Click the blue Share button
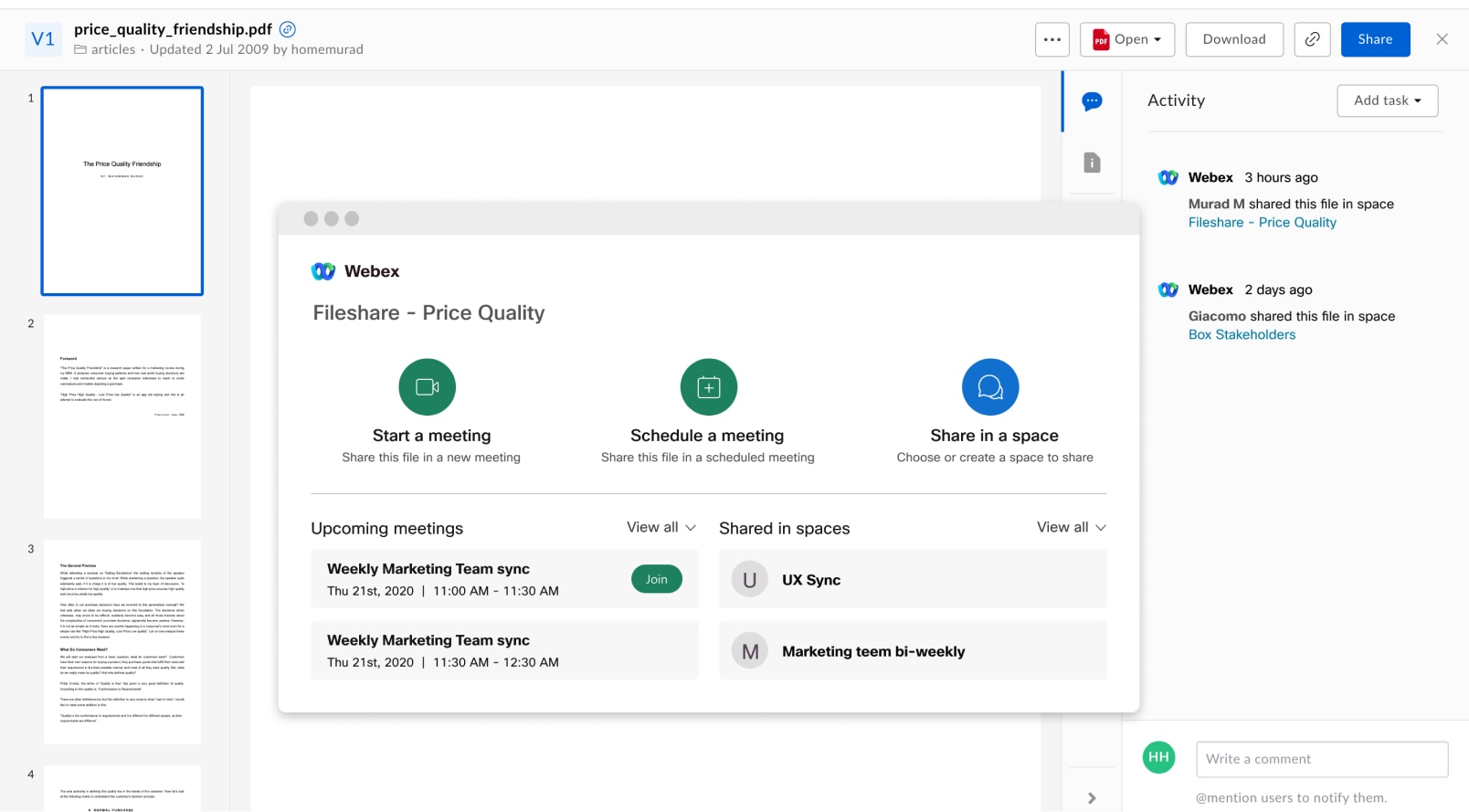The image size is (1469, 812). 1375,39
